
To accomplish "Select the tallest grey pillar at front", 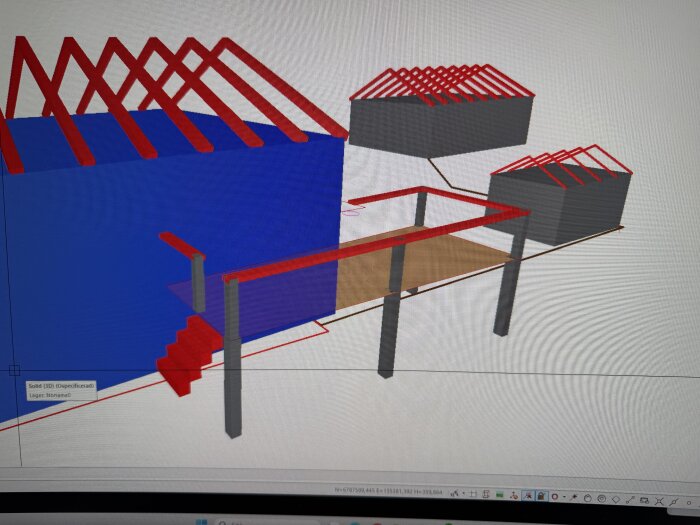I will click(x=233, y=357).
